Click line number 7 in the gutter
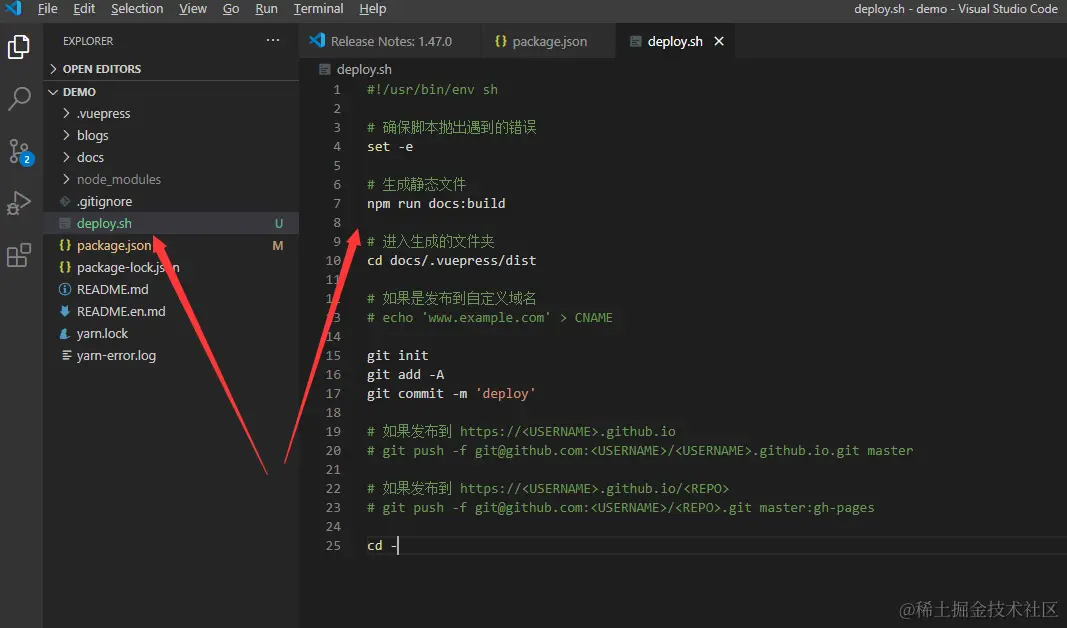The height and width of the screenshot is (628, 1067). (337, 203)
